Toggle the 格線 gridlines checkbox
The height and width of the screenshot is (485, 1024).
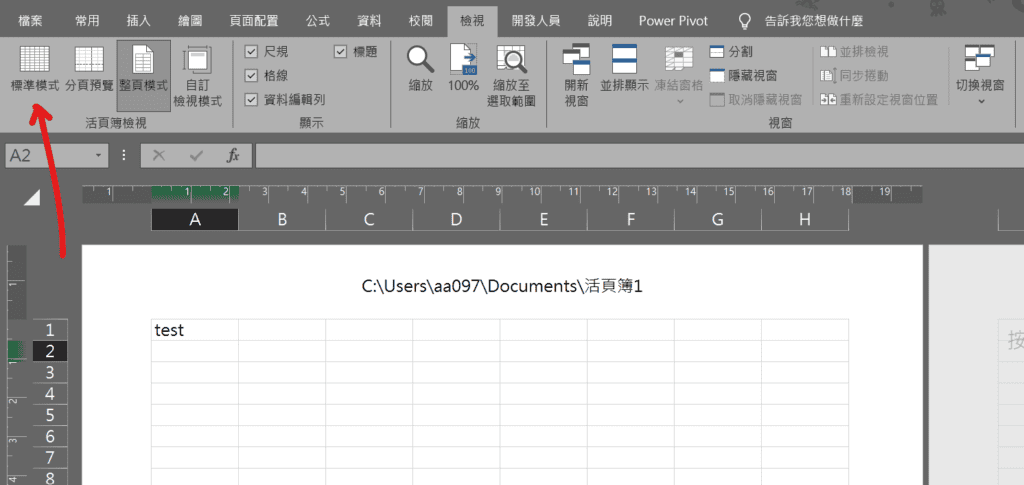coord(251,76)
